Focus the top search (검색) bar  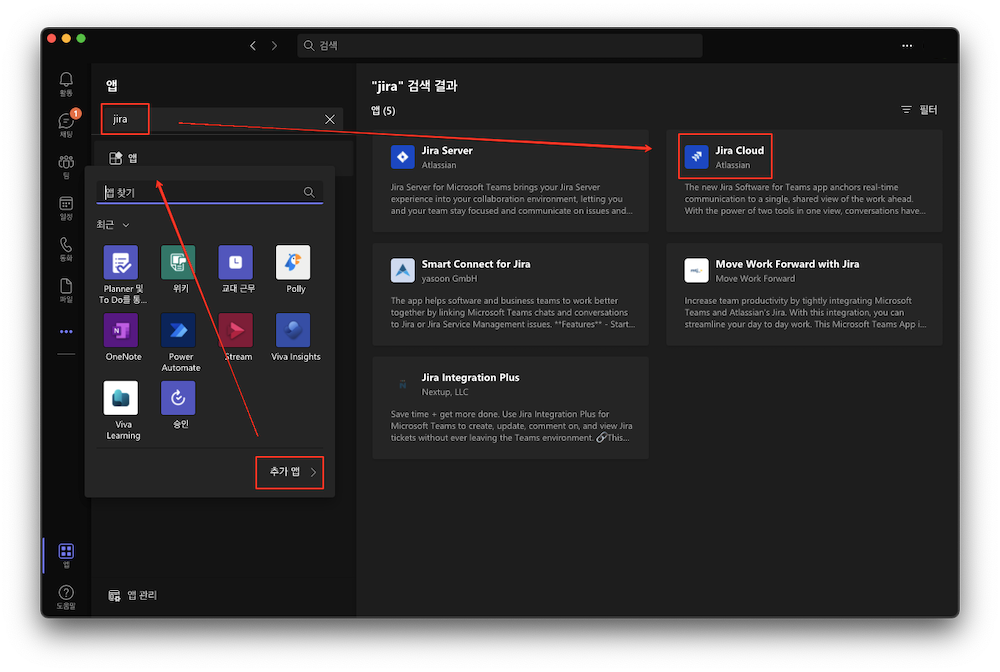point(499,45)
